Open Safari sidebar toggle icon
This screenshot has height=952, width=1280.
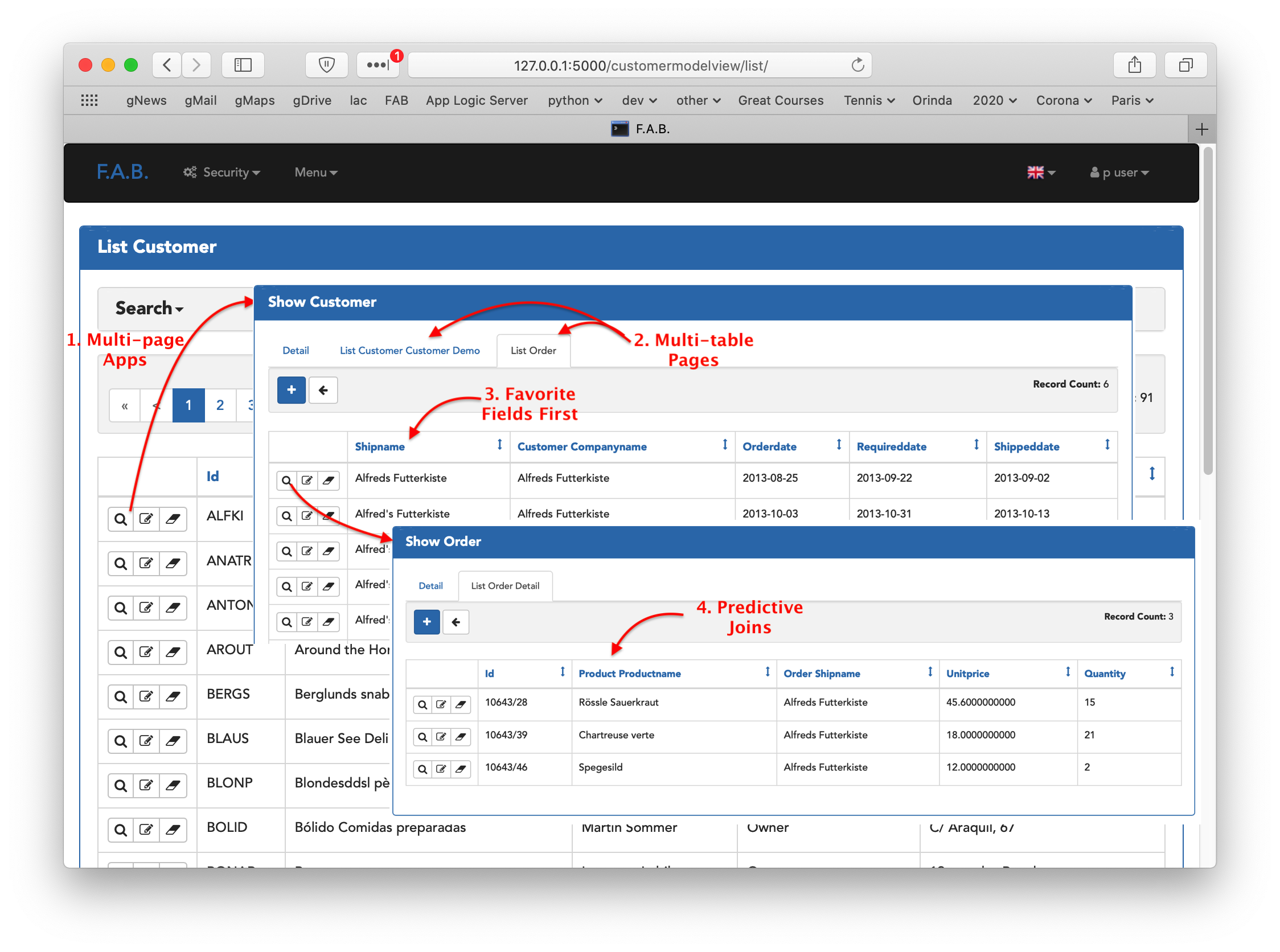pos(243,65)
